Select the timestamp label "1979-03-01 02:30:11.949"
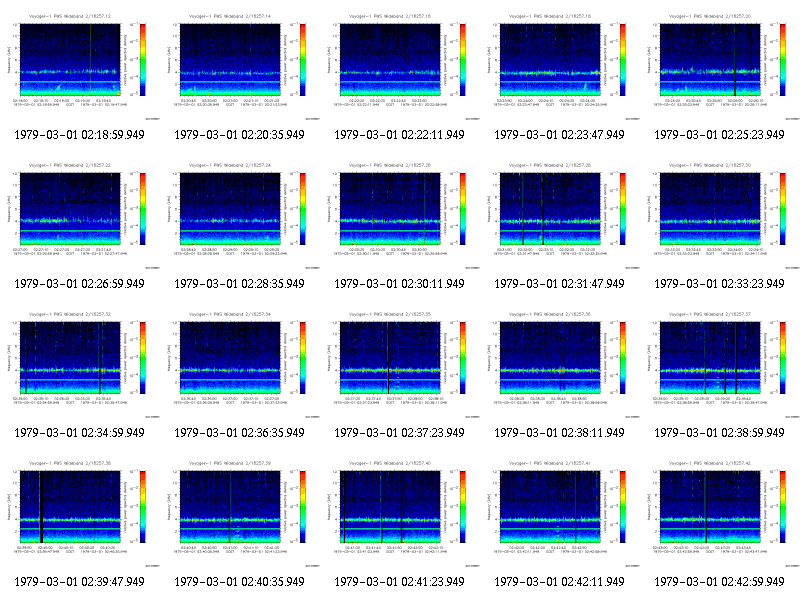Viewport: 800px width, 596px height. tap(399, 284)
